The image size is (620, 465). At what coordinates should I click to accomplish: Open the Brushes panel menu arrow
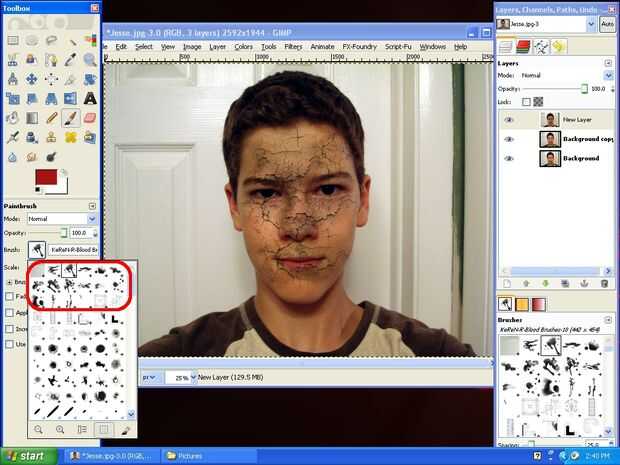608,320
